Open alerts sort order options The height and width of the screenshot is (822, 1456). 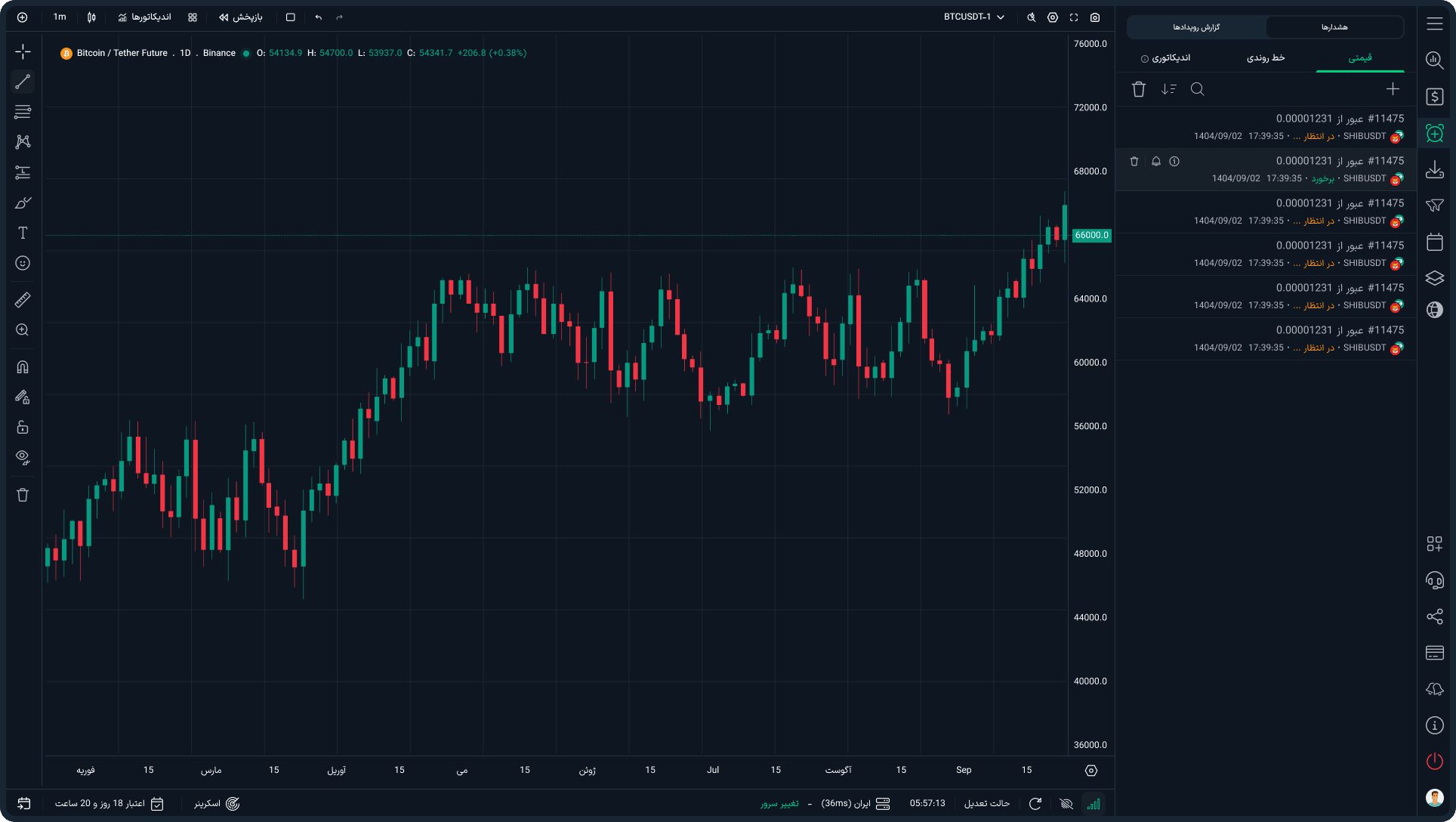click(x=1169, y=89)
